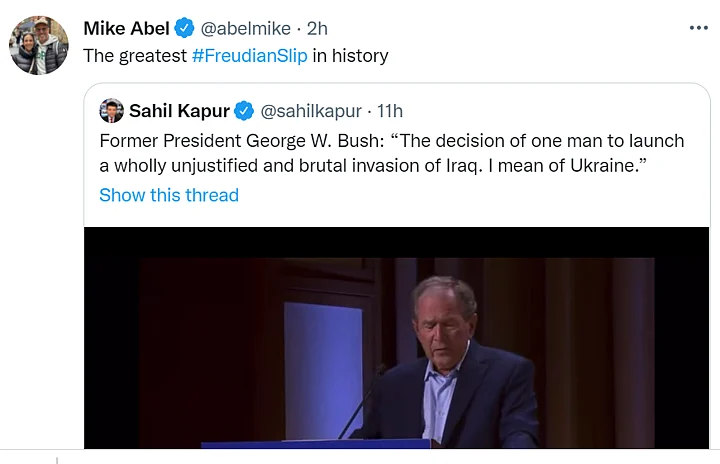
Task: Open the quoted tweet's 11h timestamp
Action: 390,111
